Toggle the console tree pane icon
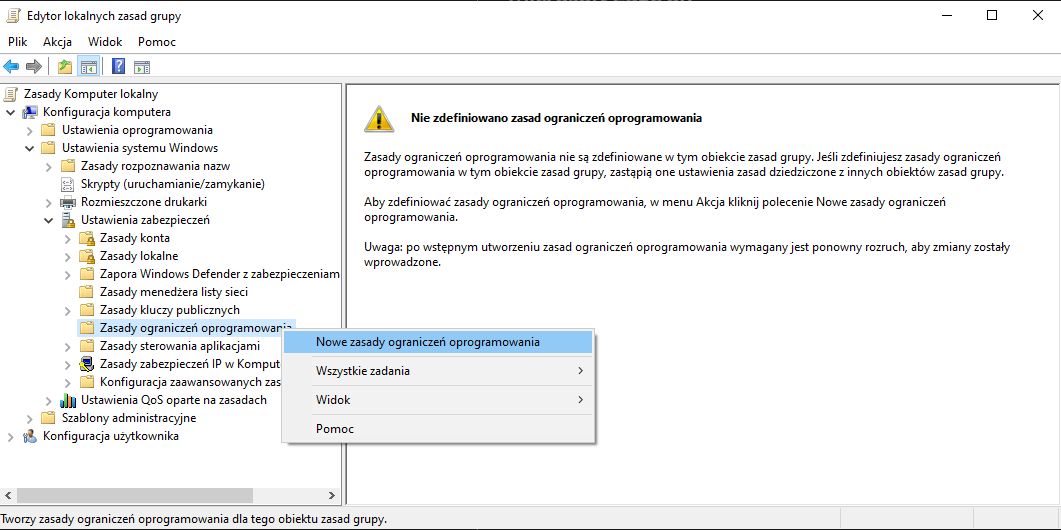Image resolution: width=1061 pixels, height=530 pixels. coord(88,67)
